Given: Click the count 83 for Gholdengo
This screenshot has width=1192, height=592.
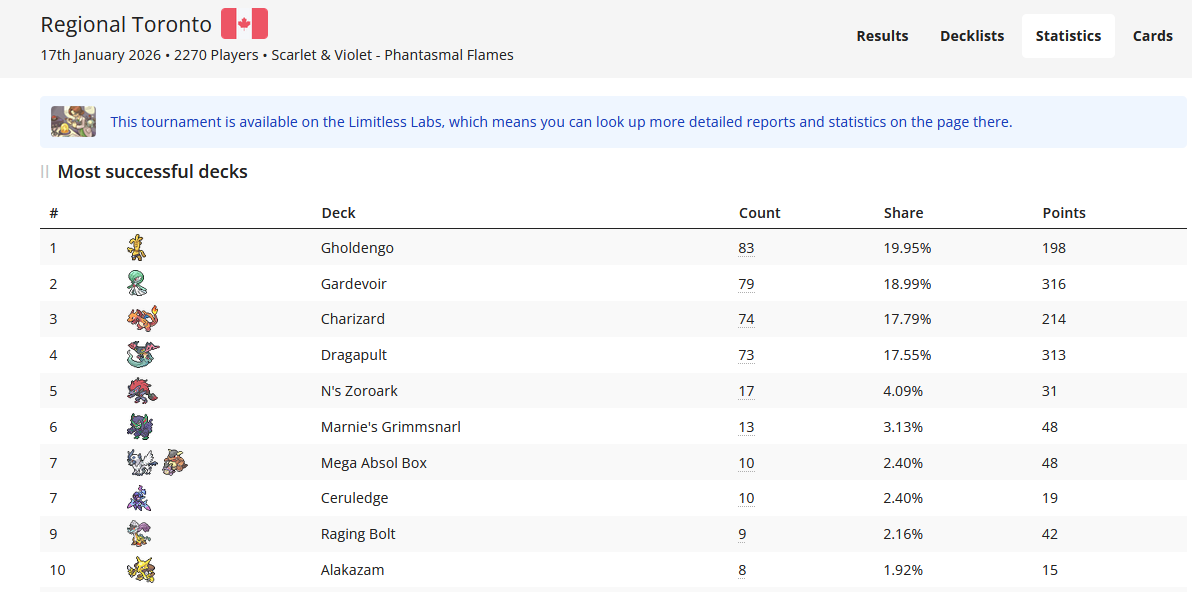Looking at the screenshot, I should [746, 247].
